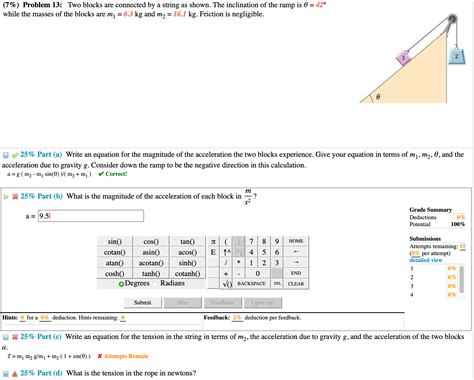Click digit 3 on keypad
This screenshot has width=474, height=380.
pos(277,263)
